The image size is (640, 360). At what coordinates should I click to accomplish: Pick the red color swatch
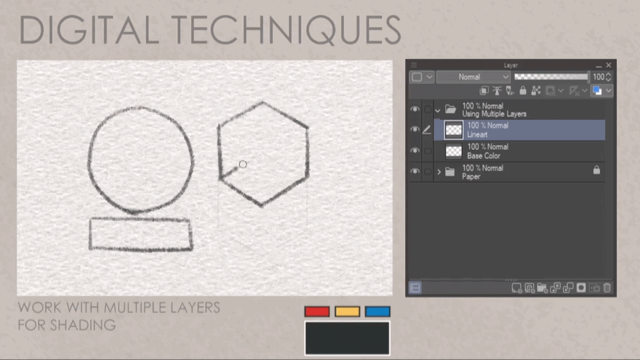click(x=317, y=311)
